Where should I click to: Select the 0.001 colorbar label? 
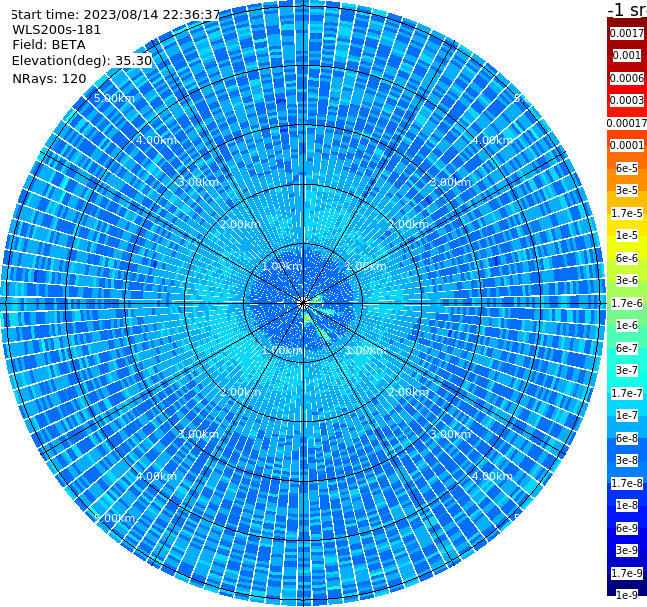pyautogui.click(x=627, y=55)
